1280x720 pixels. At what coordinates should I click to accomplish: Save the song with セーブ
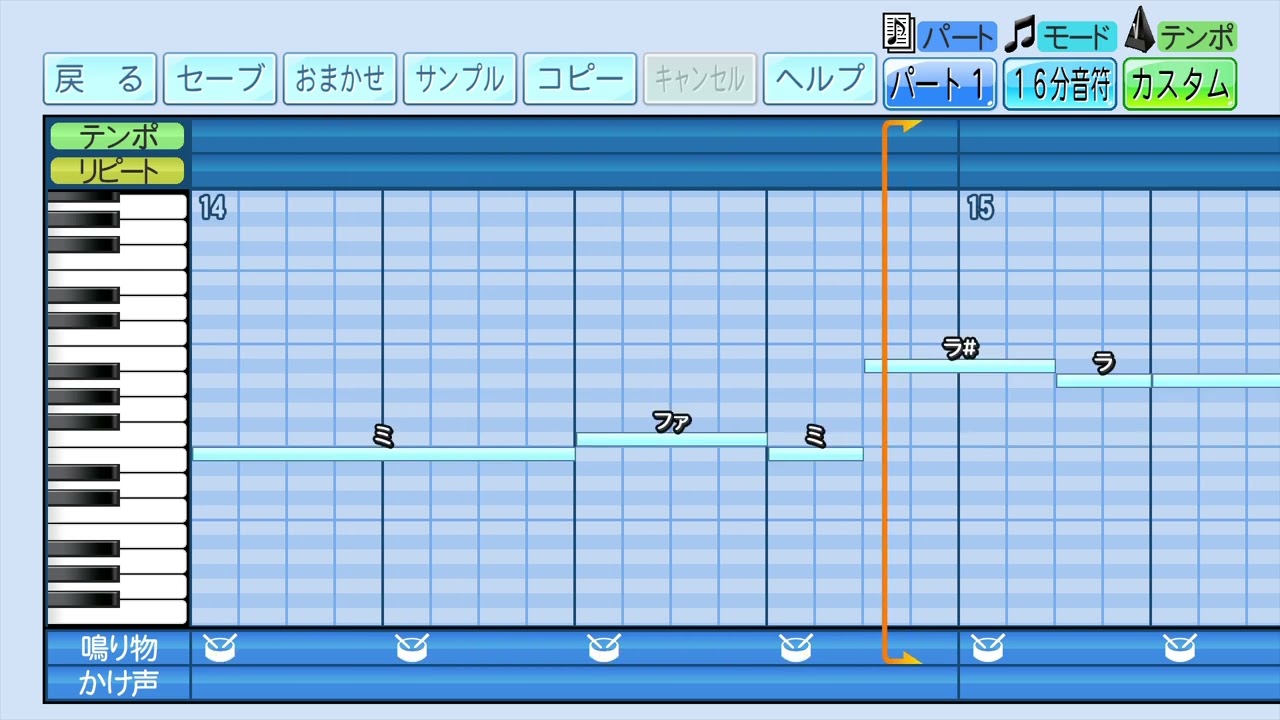click(220, 79)
